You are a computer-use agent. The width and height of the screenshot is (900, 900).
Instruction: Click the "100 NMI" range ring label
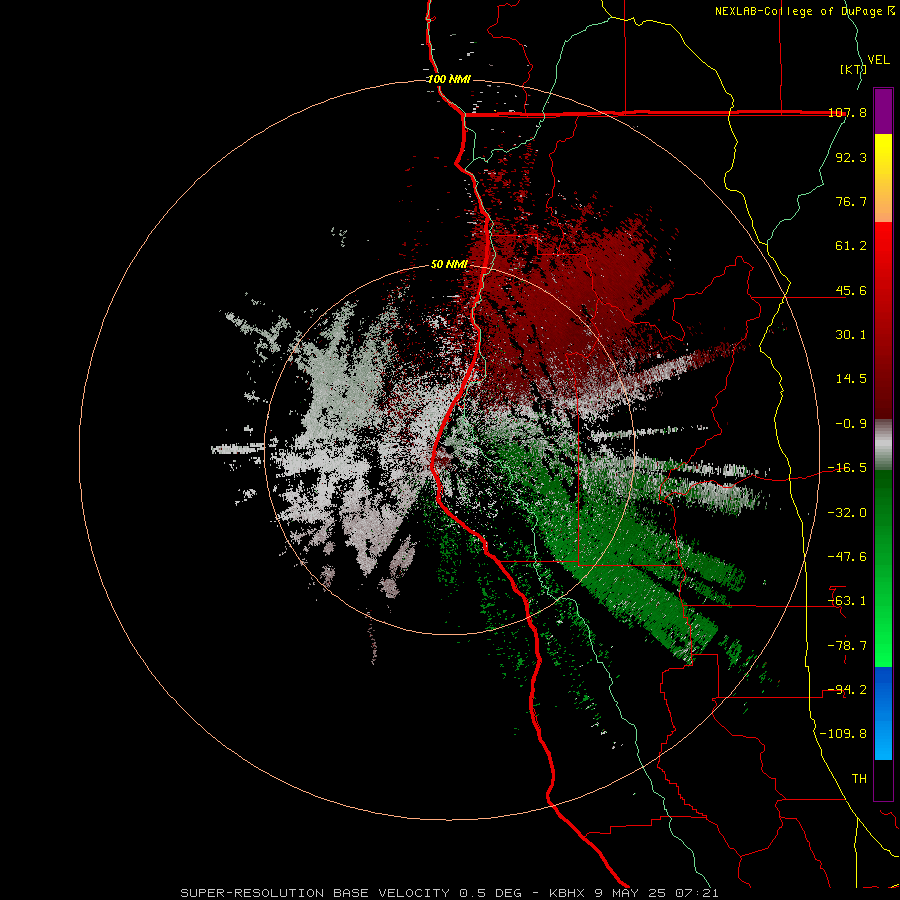click(x=449, y=79)
